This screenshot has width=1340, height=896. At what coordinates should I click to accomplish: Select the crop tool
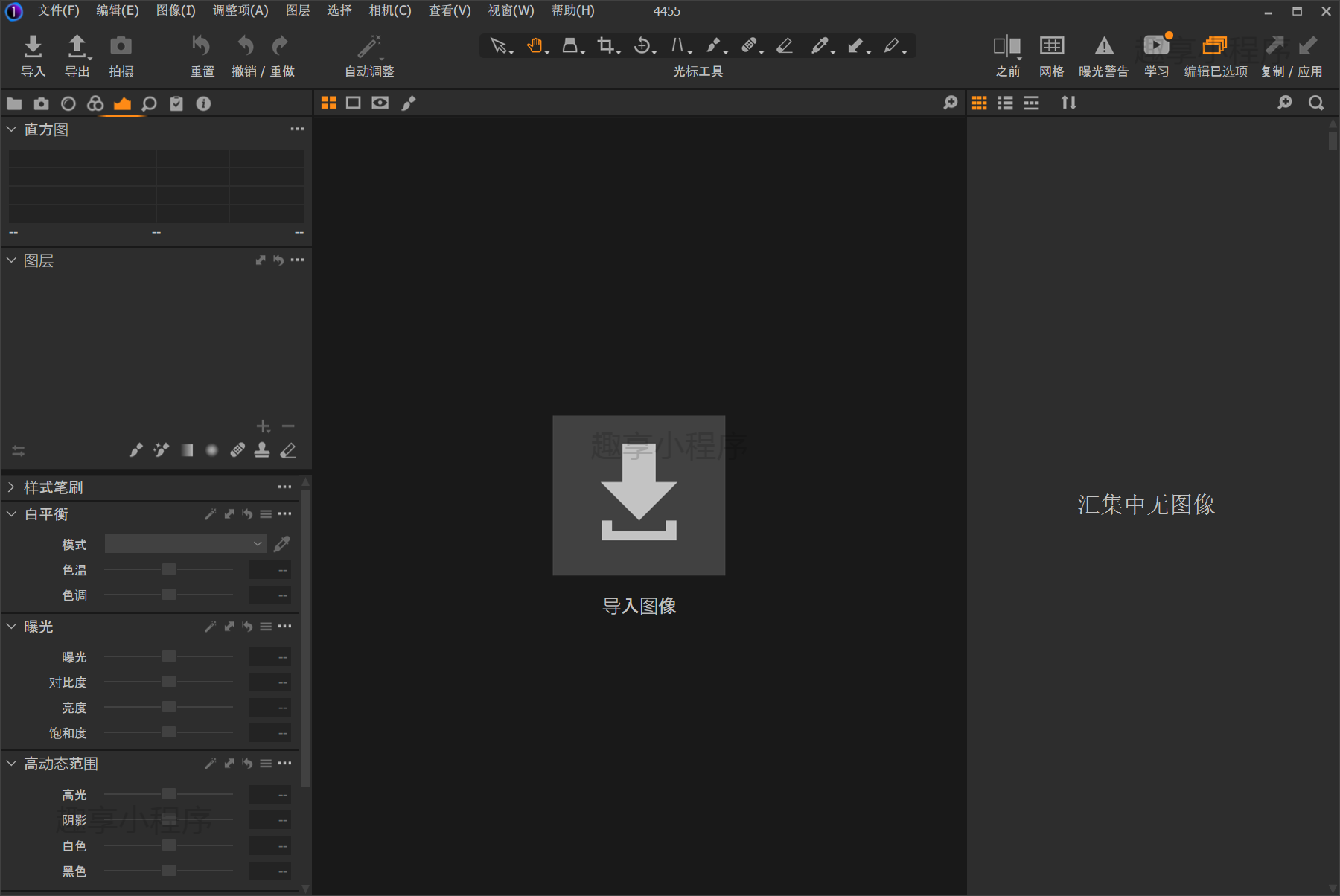point(606,46)
